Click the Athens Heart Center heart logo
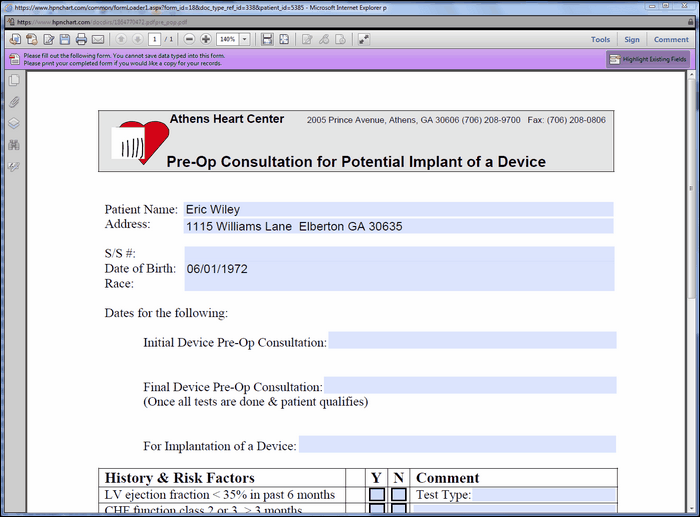Screen dimensions: 700x517 140,142
